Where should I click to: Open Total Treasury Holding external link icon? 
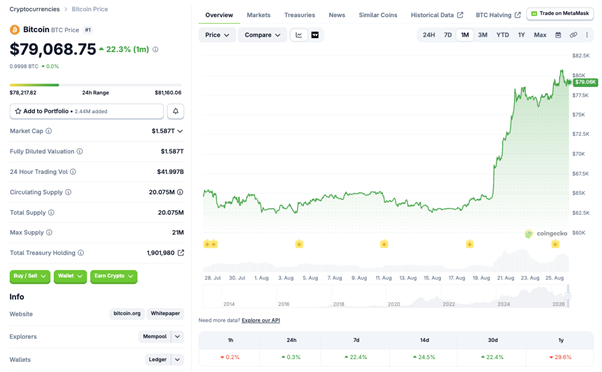181,253
